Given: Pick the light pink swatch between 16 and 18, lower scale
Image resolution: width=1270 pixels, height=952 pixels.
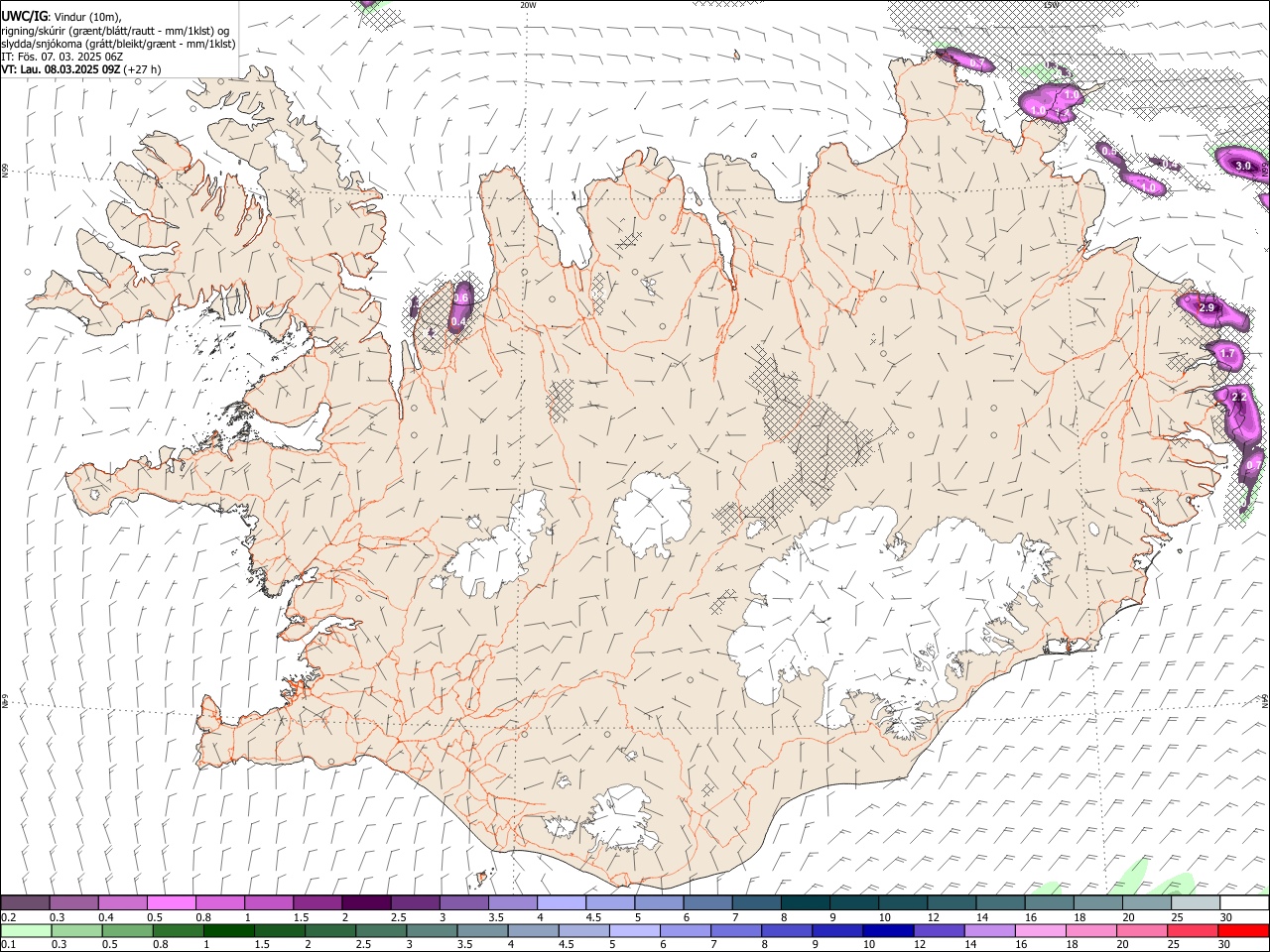Looking at the screenshot, I should tap(1041, 931).
